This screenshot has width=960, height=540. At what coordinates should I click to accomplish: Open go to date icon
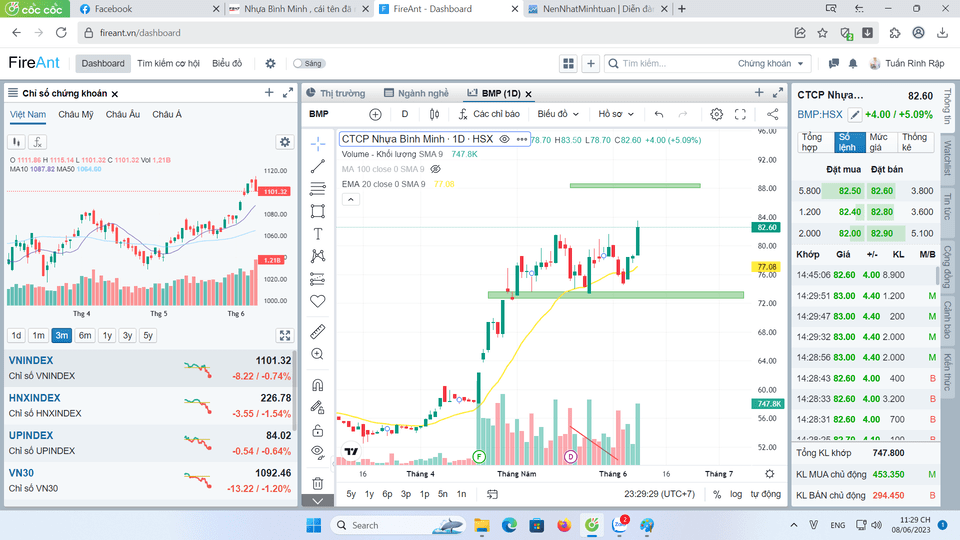pyautogui.click(x=492, y=494)
